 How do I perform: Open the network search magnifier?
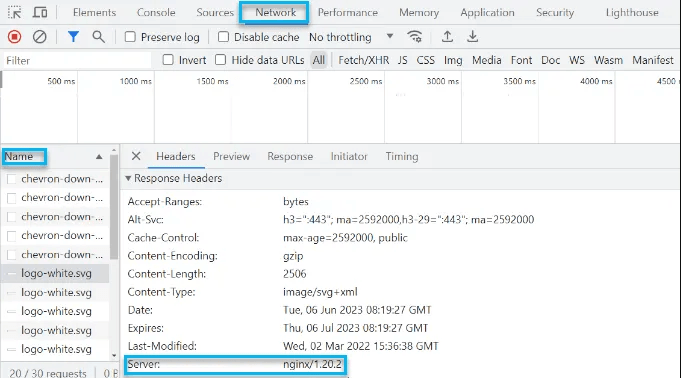pyautogui.click(x=99, y=37)
